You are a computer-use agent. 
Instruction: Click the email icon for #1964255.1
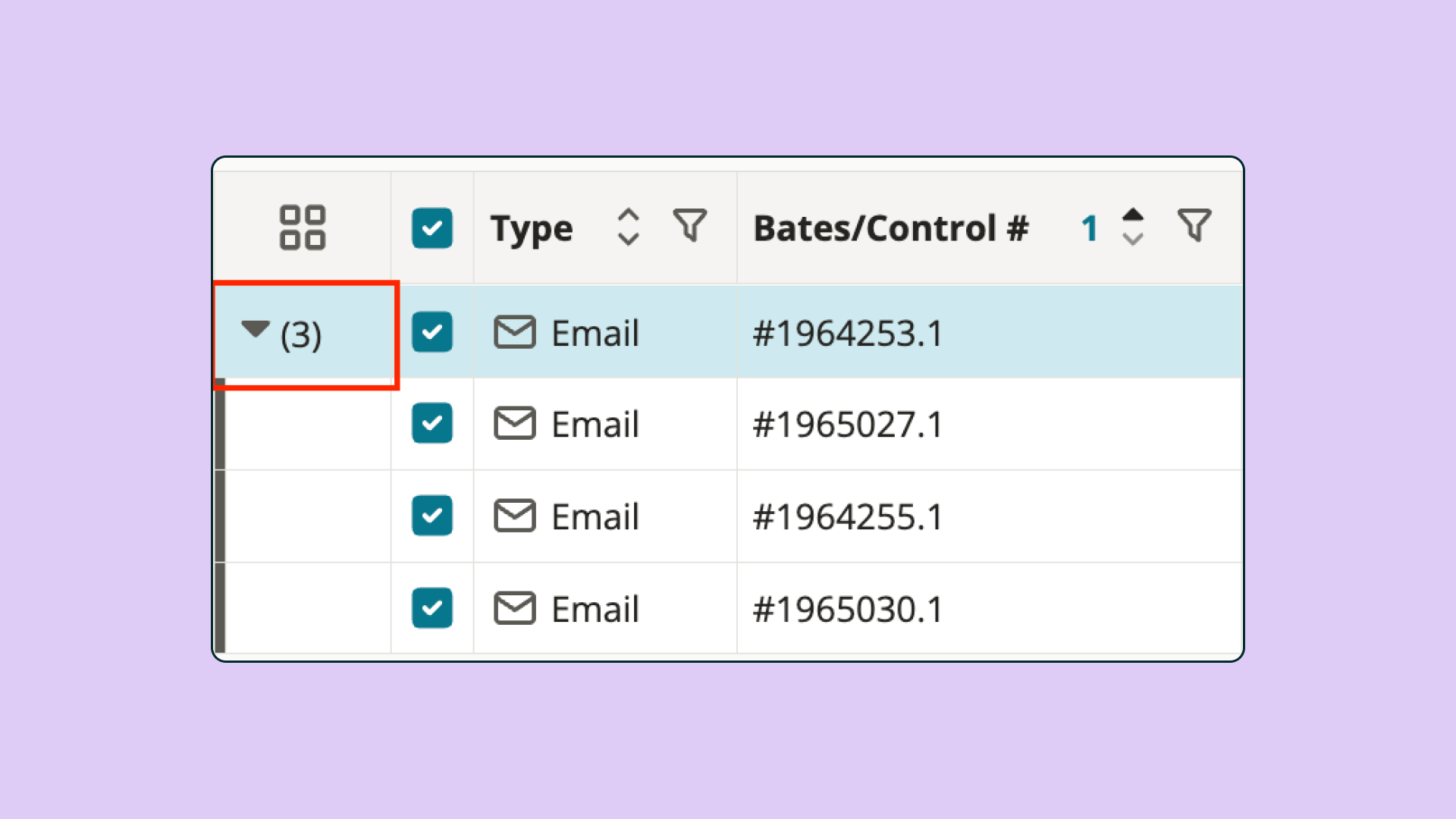click(514, 516)
